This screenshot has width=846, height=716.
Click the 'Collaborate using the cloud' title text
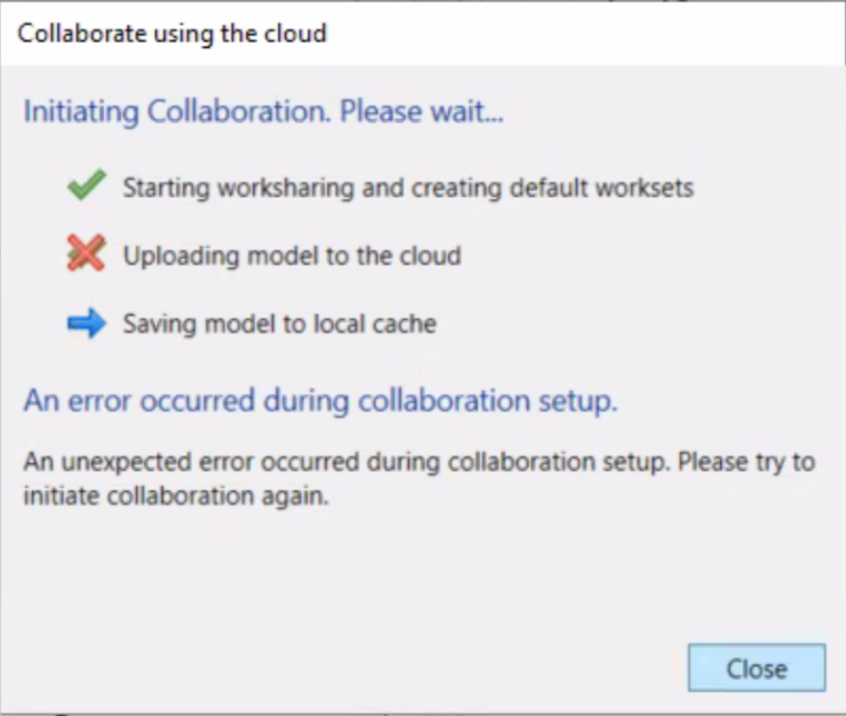tap(172, 34)
